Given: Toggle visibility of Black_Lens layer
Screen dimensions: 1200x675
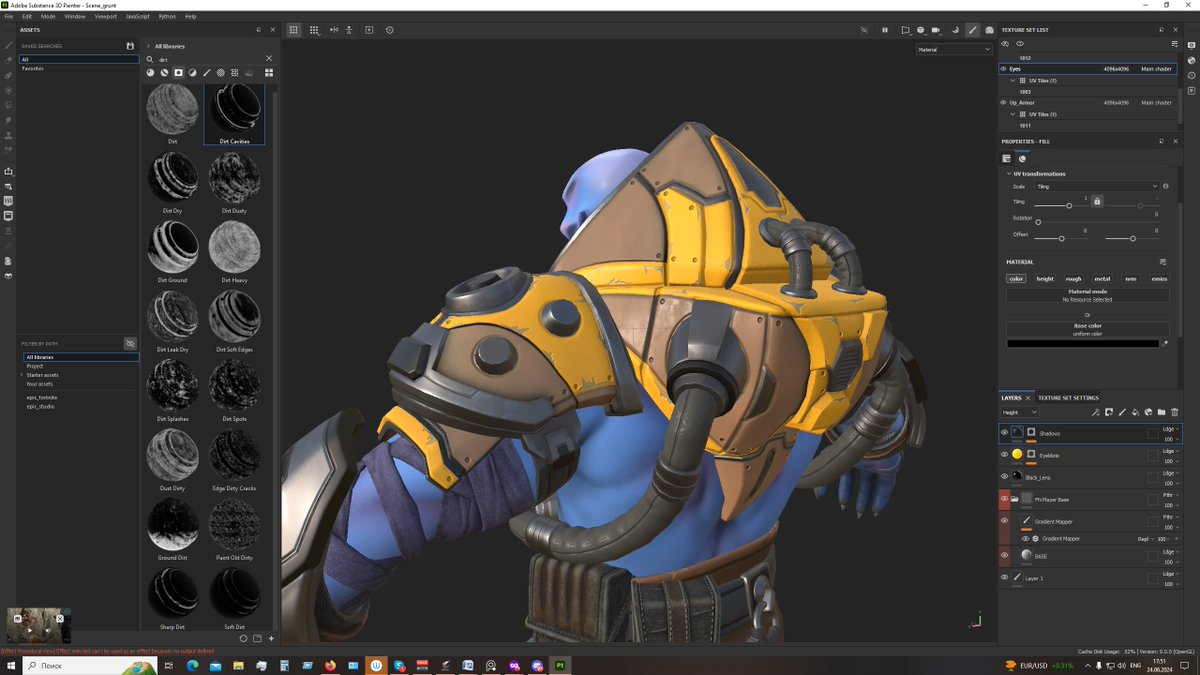Looking at the screenshot, I should [x=1004, y=477].
